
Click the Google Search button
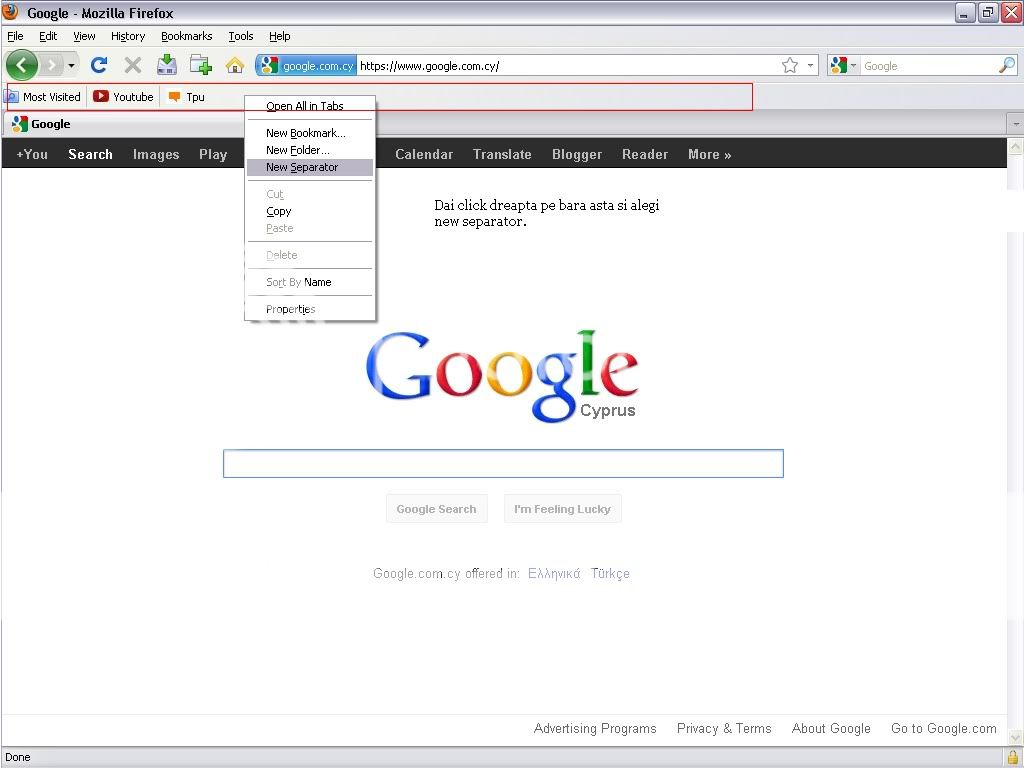436,509
